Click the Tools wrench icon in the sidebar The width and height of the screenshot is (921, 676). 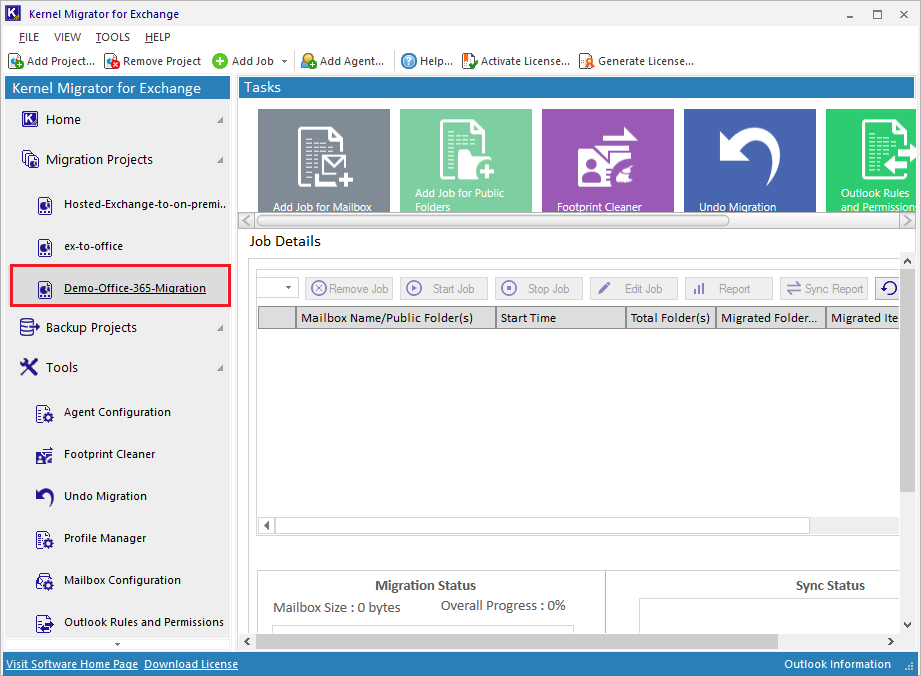(29, 367)
